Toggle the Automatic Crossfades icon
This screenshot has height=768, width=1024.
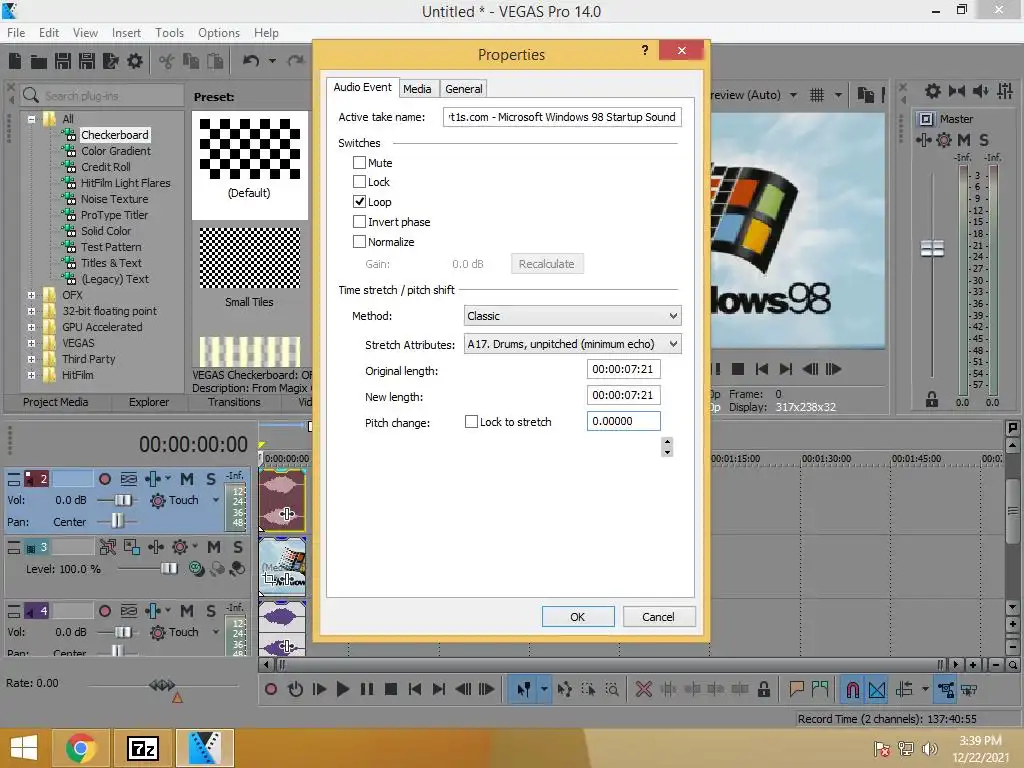pyautogui.click(x=877, y=690)
